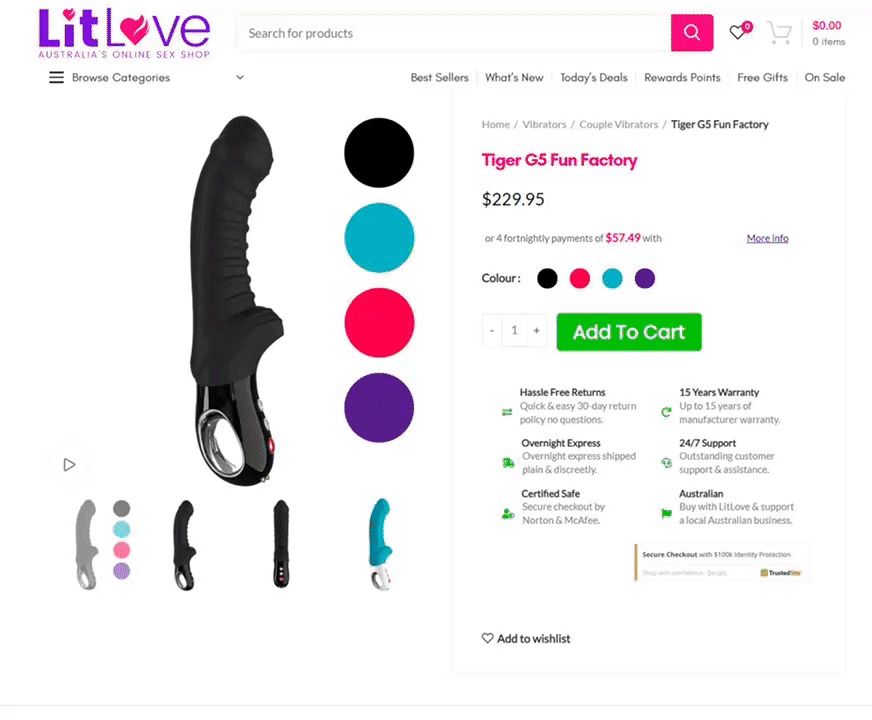
Task: Open the wishlist heart icon in header
Action: click(739, 31)
